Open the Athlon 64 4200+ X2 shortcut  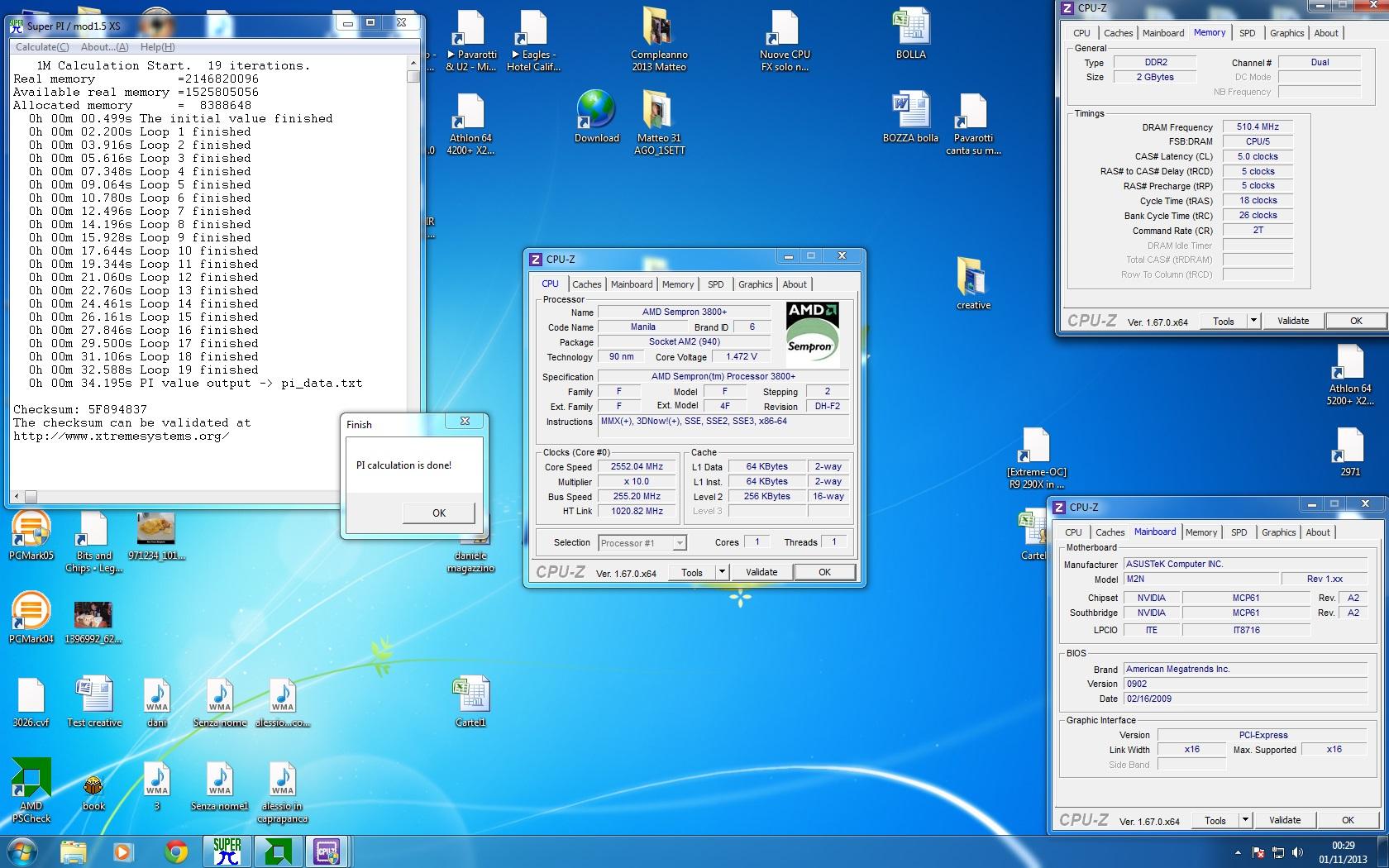[470, 122]
